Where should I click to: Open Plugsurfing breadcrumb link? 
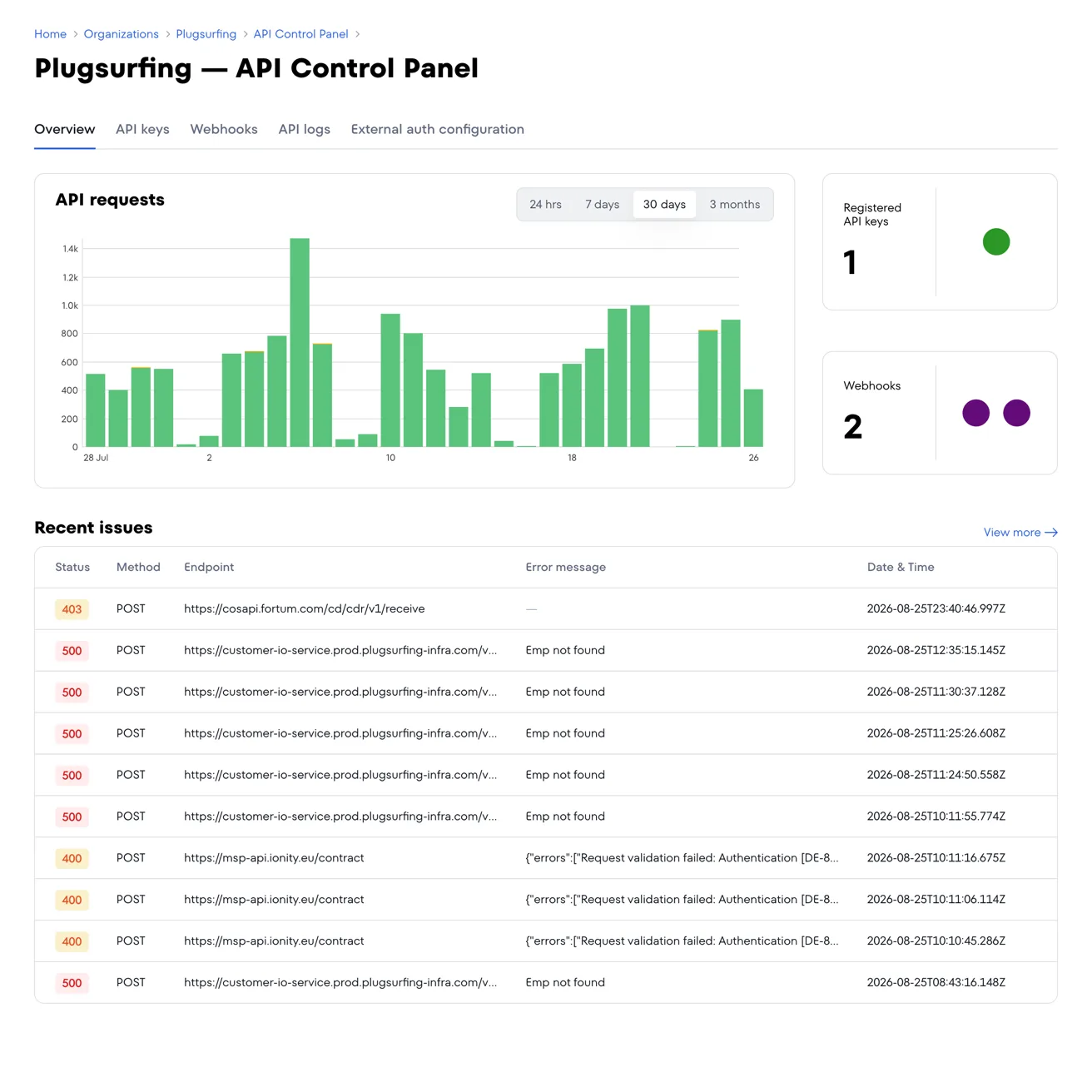[206, 34]
